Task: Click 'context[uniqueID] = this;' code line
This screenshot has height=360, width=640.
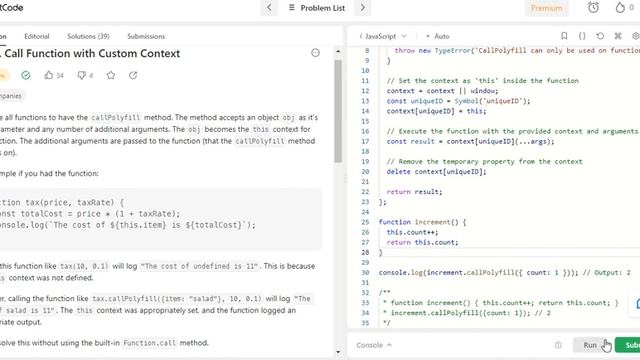Action: click(x=436, y=111)
